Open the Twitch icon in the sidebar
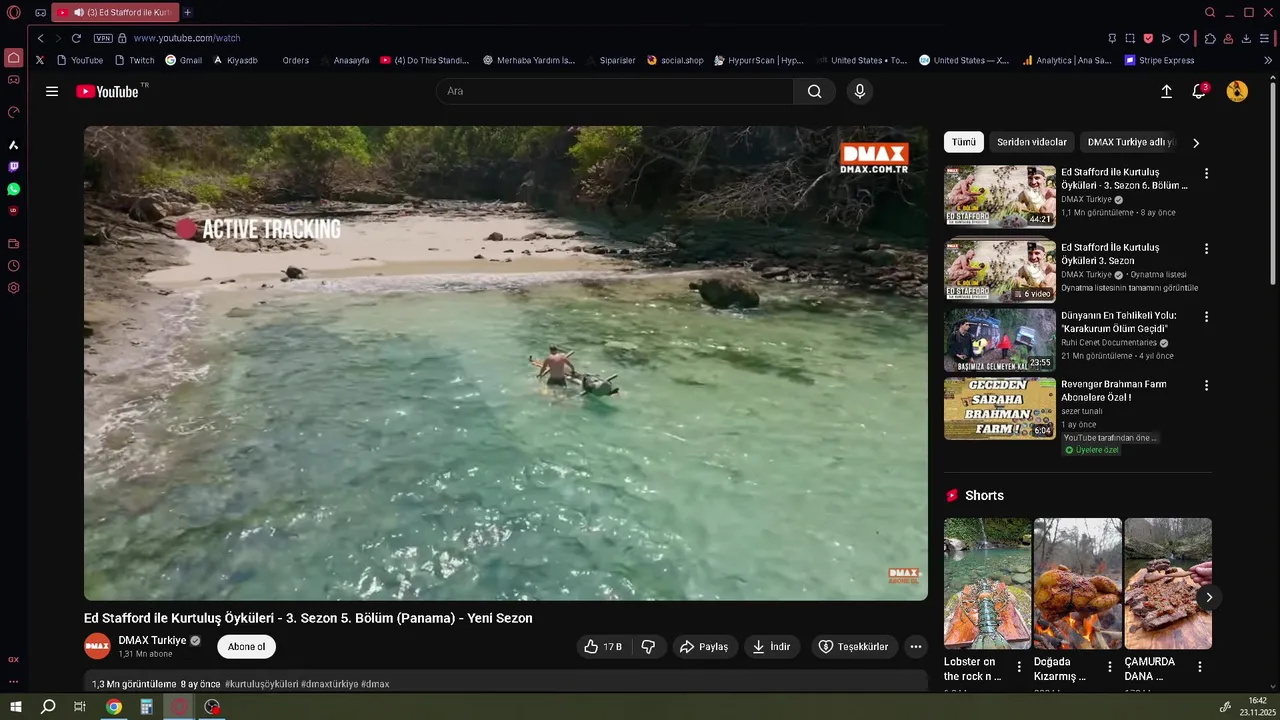Screen dimensions: 1280x720 14,167
